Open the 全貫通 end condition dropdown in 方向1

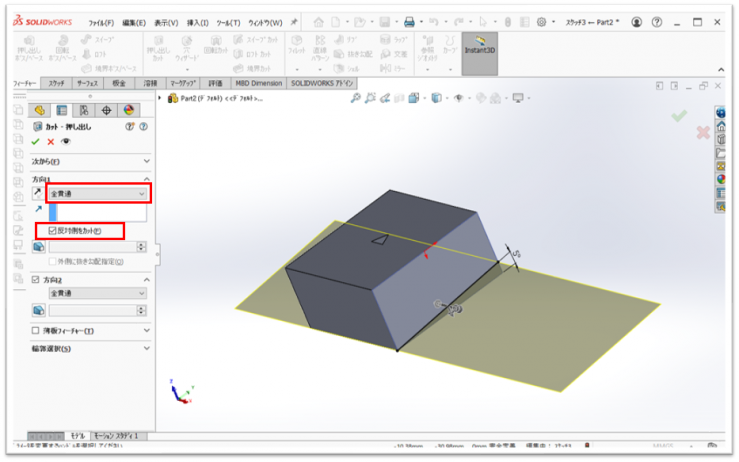97,193
